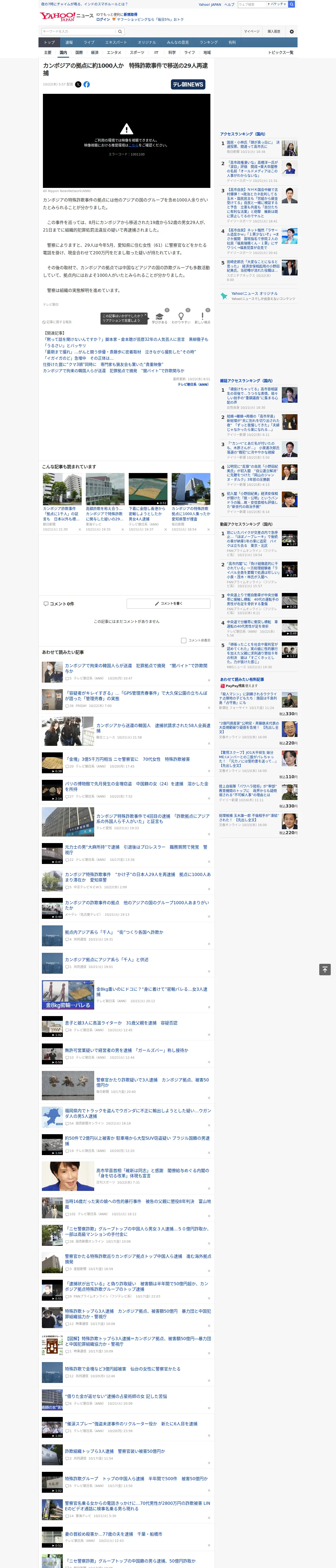The height and width of the screenshot is (1568, 336).
Task: Toggle the コメント非表示 checkbox
Action: (183, 640)
